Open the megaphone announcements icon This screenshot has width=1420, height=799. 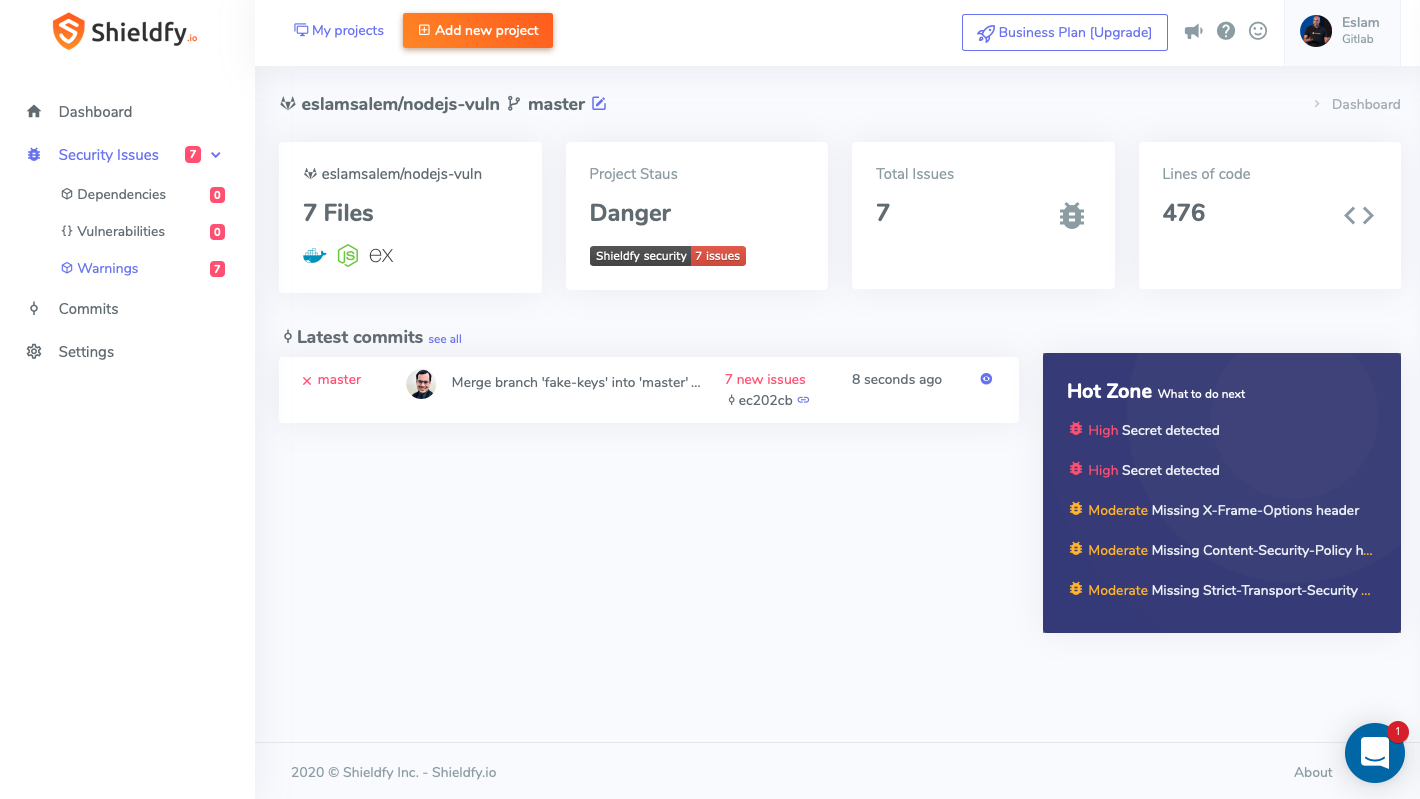coord(1193,32)
